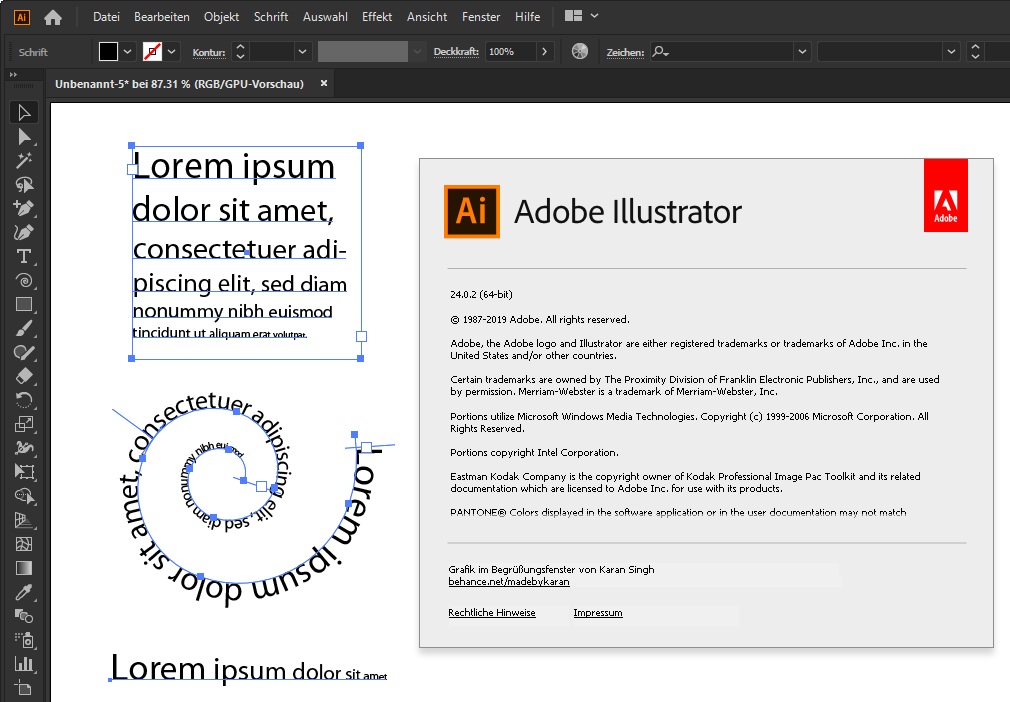Image resolution: width=1010 pixels, height=702 pixels.
Task: Open the variable width profile dropdown
Action: (417, 52)
